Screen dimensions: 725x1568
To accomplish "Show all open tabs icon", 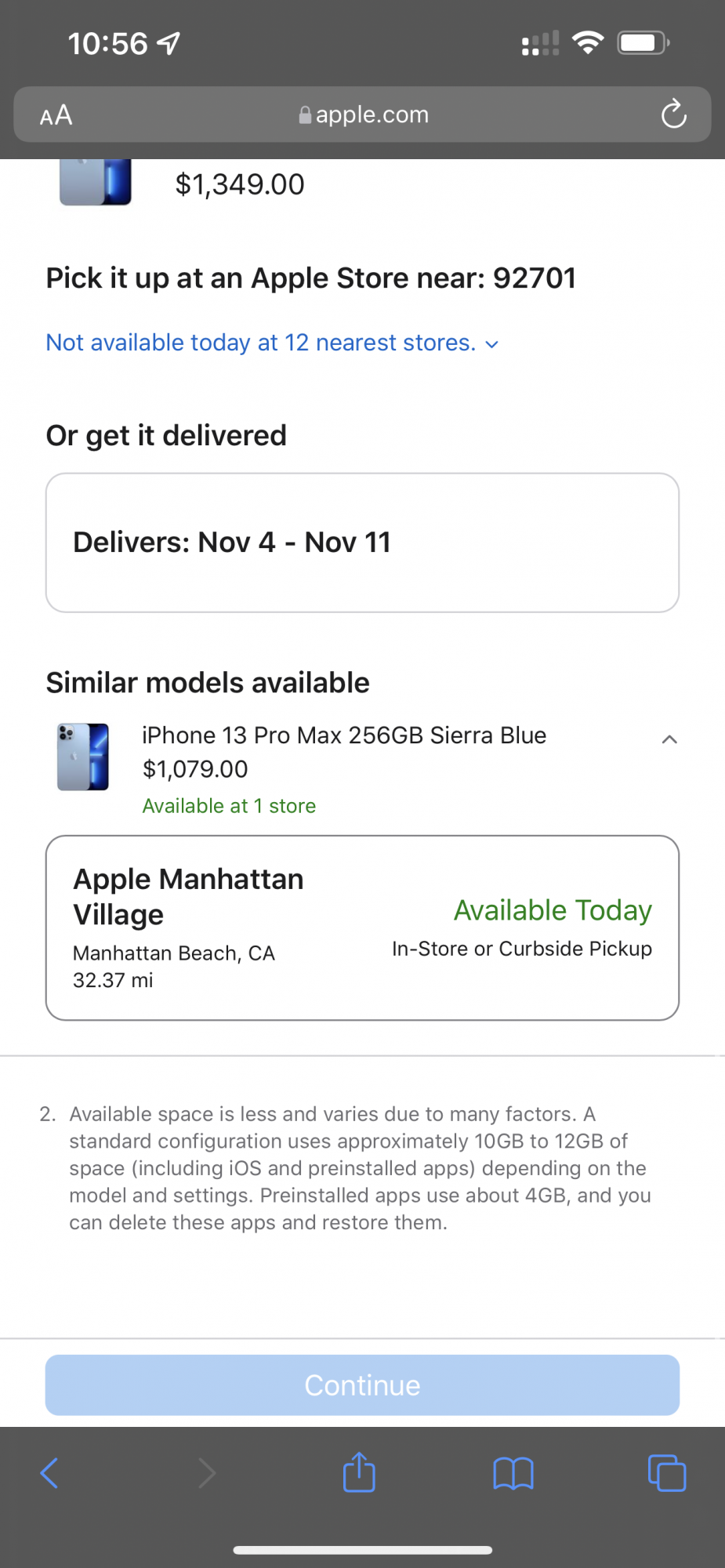I will (667, 1473).
